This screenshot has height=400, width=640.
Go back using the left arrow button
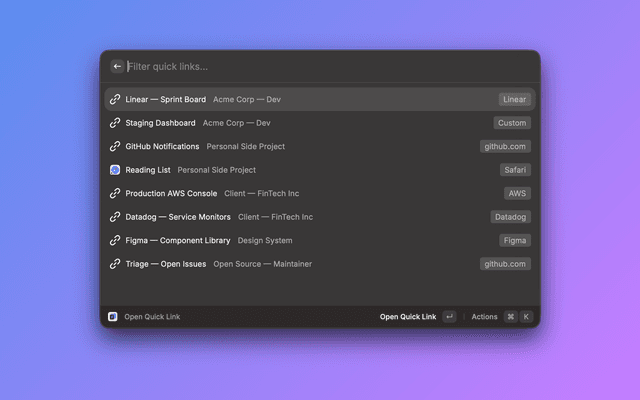coord(117,66)
